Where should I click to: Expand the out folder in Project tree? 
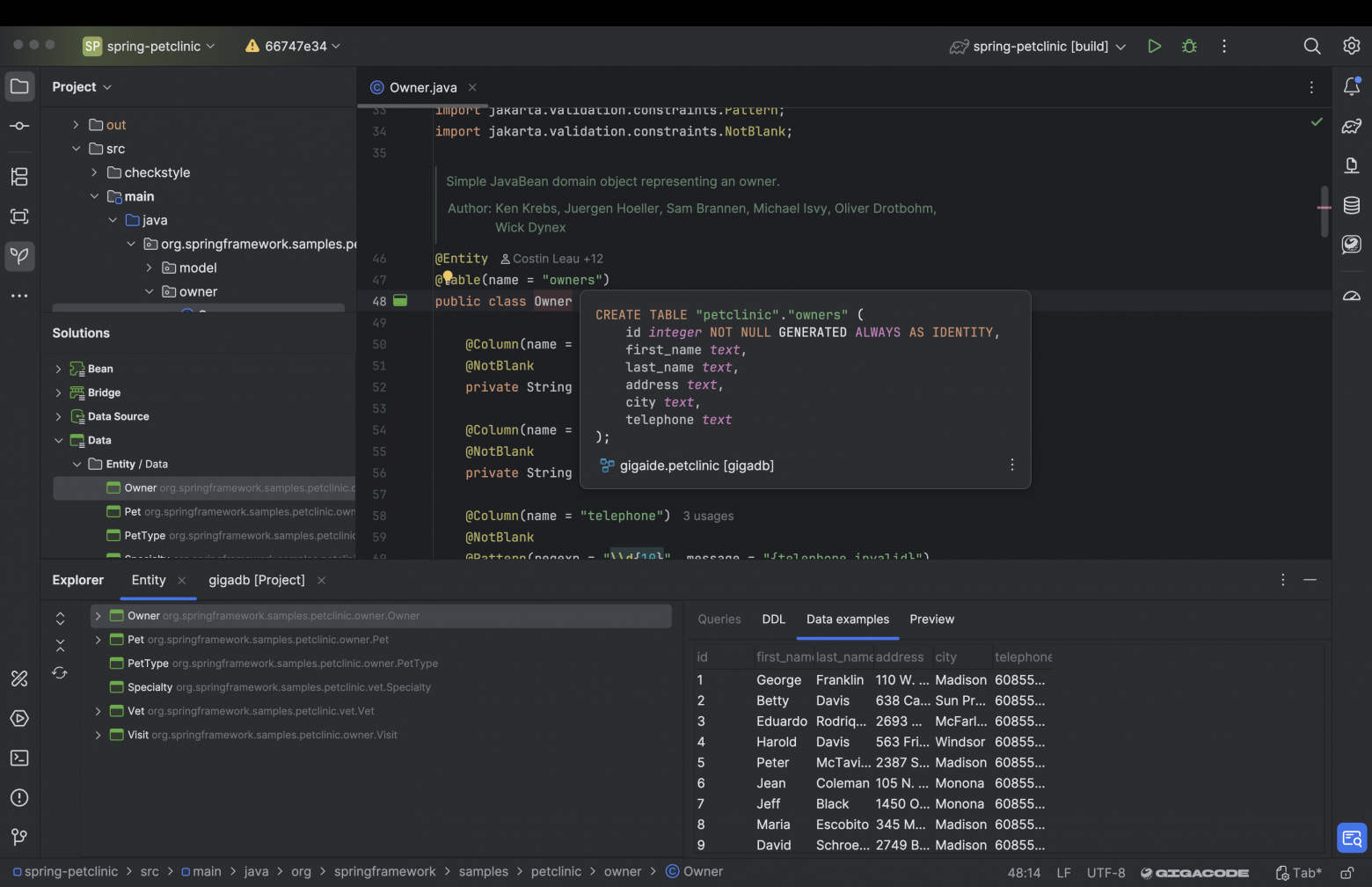point(77,125)
